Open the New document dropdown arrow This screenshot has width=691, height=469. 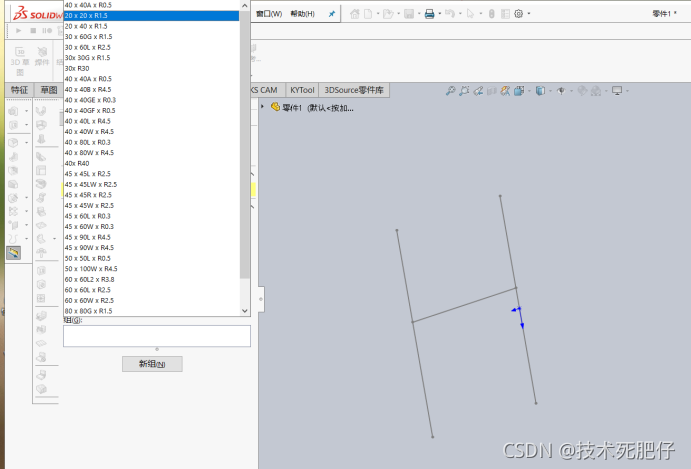point(378,14)
